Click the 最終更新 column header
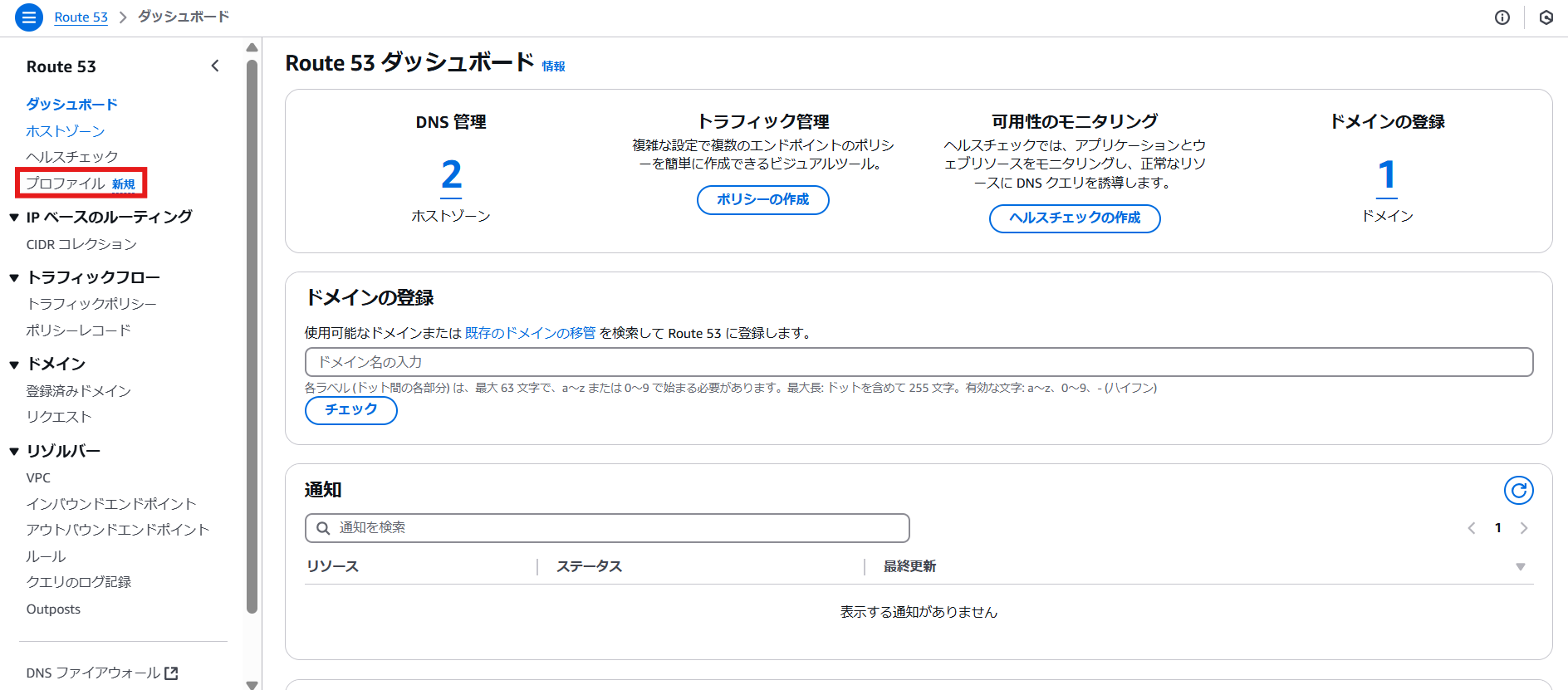 click(x=909, y=566)
